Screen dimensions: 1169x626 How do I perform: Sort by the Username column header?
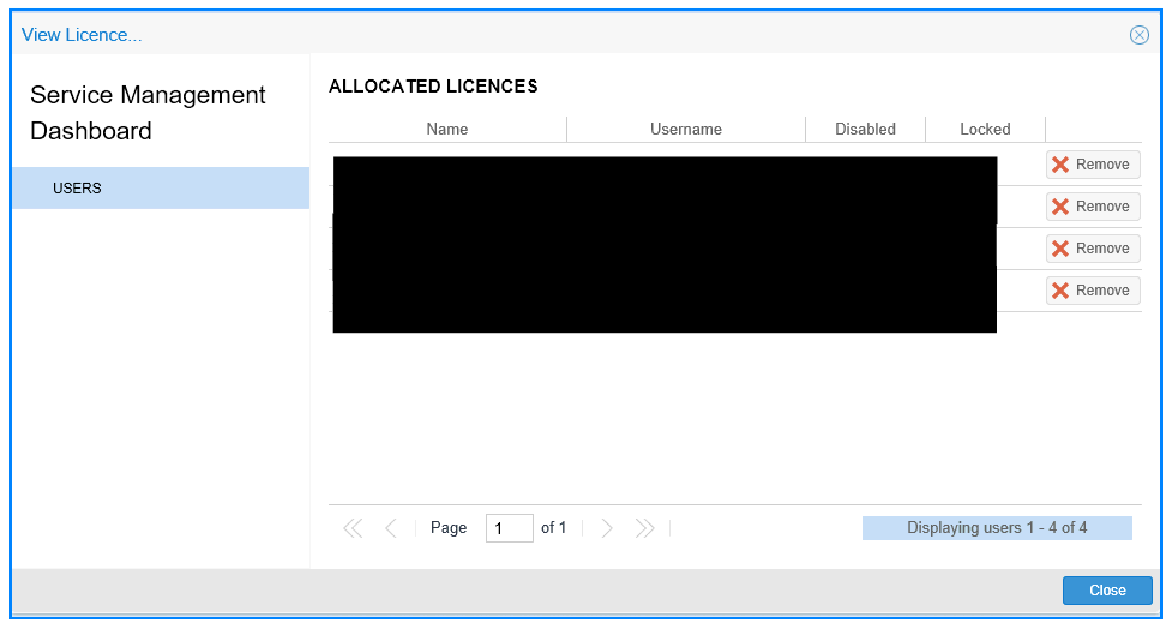(x=685, y=129)
